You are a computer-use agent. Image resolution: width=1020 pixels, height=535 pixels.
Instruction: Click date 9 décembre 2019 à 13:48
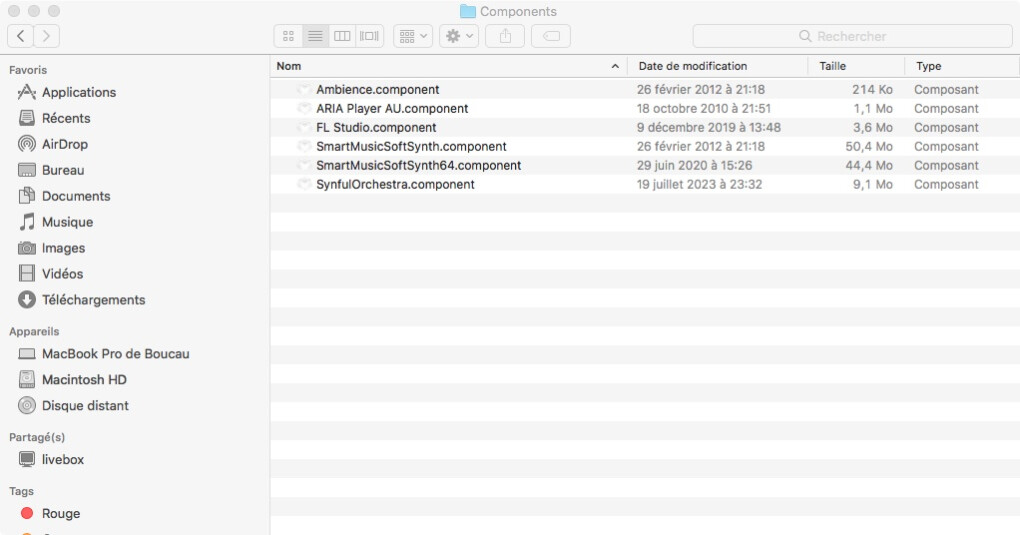click(708, 128)
